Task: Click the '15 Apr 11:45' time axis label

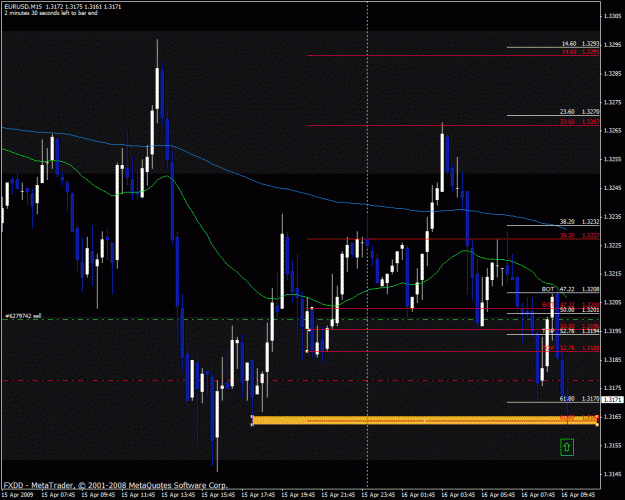Action: tap(138, 495)
